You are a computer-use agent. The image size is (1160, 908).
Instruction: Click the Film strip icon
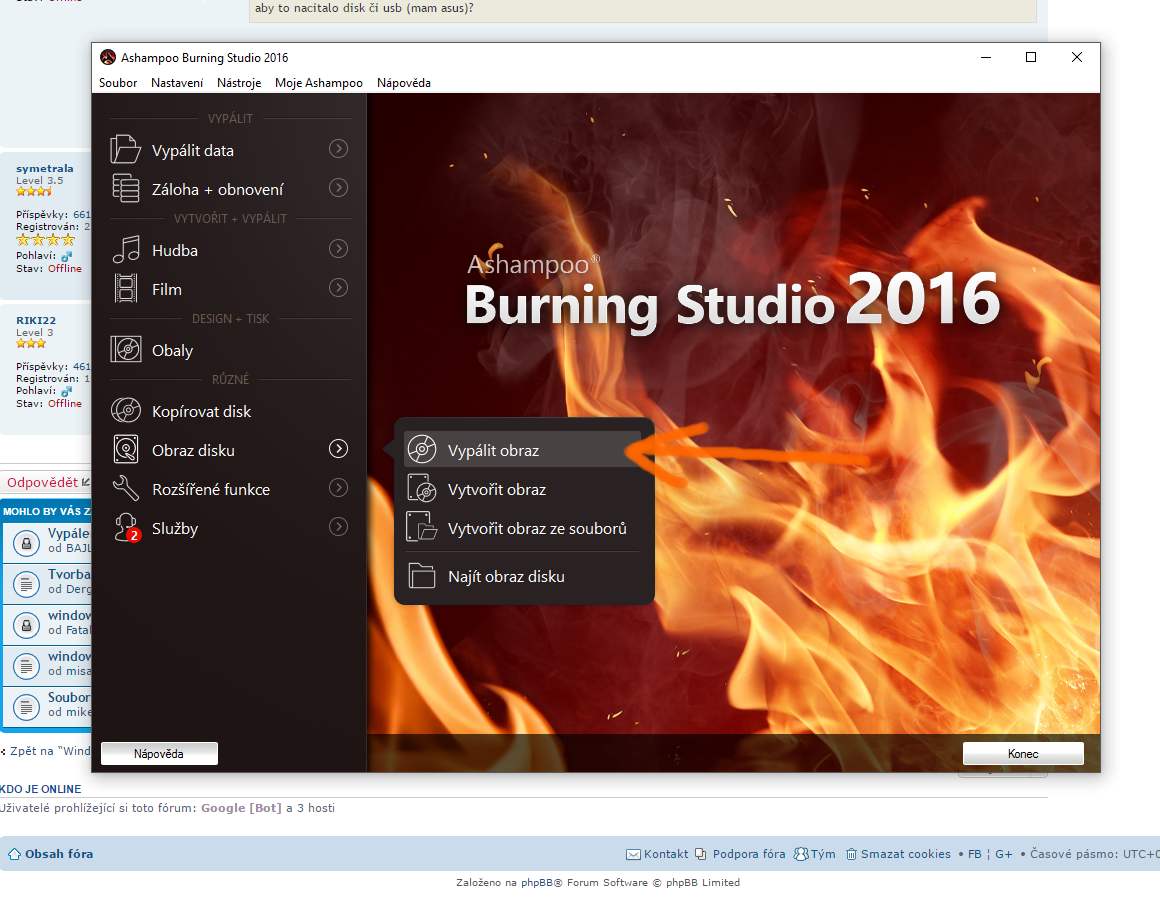[x=126, y=289]
